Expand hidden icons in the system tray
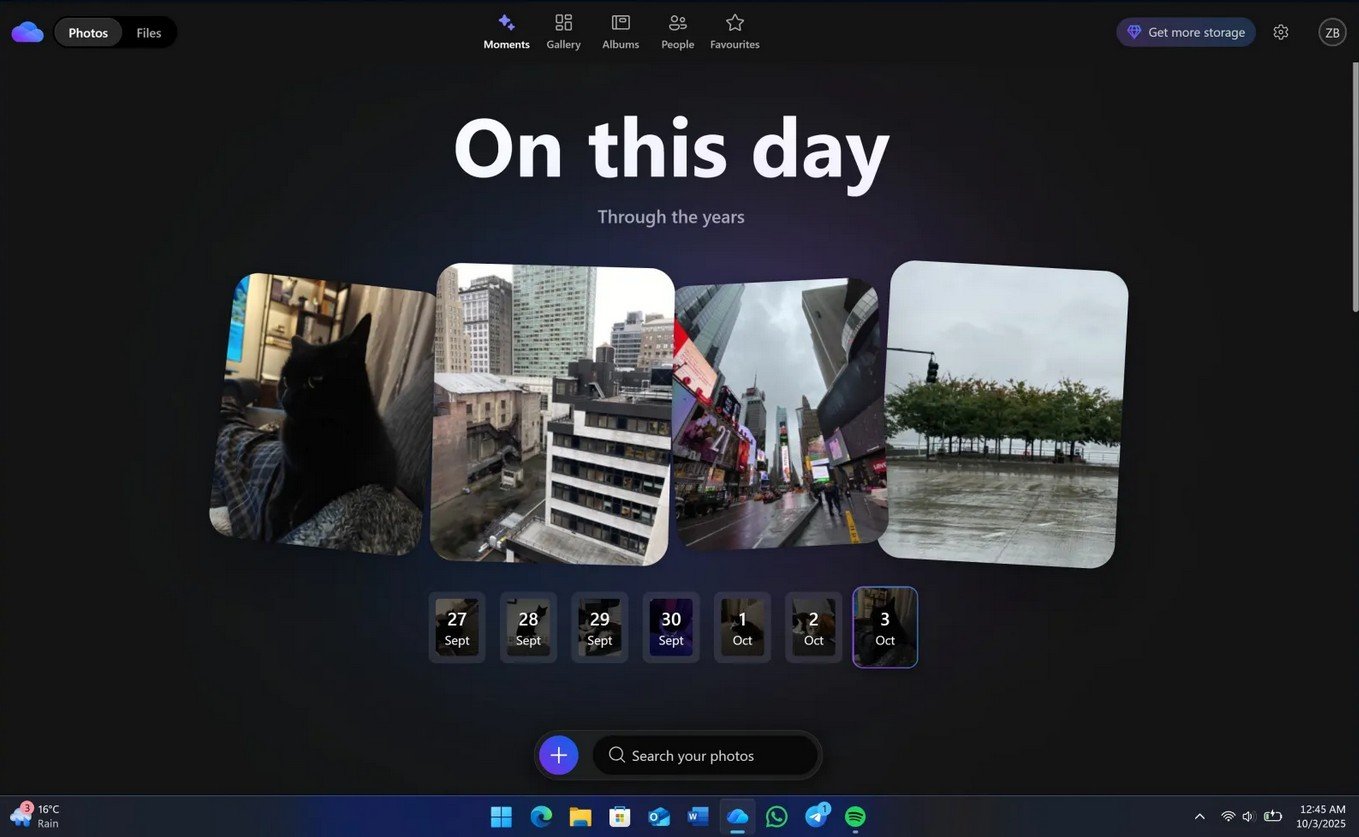Viewport: 1359px width, 837px height. tap(1200, 816)
